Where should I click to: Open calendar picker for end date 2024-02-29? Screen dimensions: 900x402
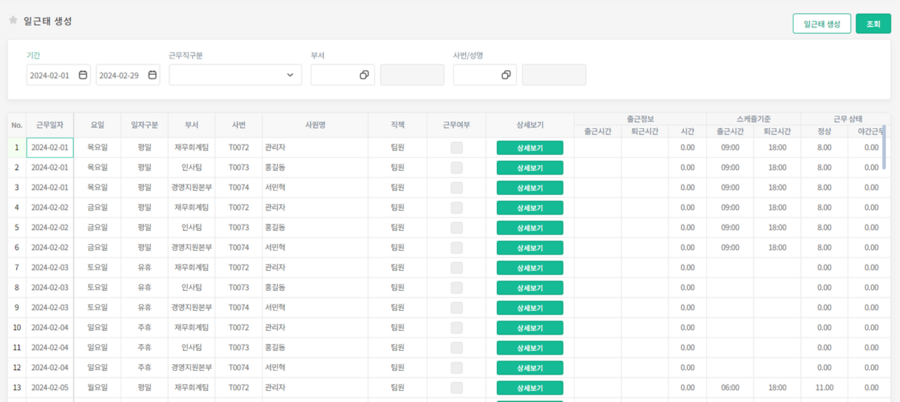pos(152,75)
